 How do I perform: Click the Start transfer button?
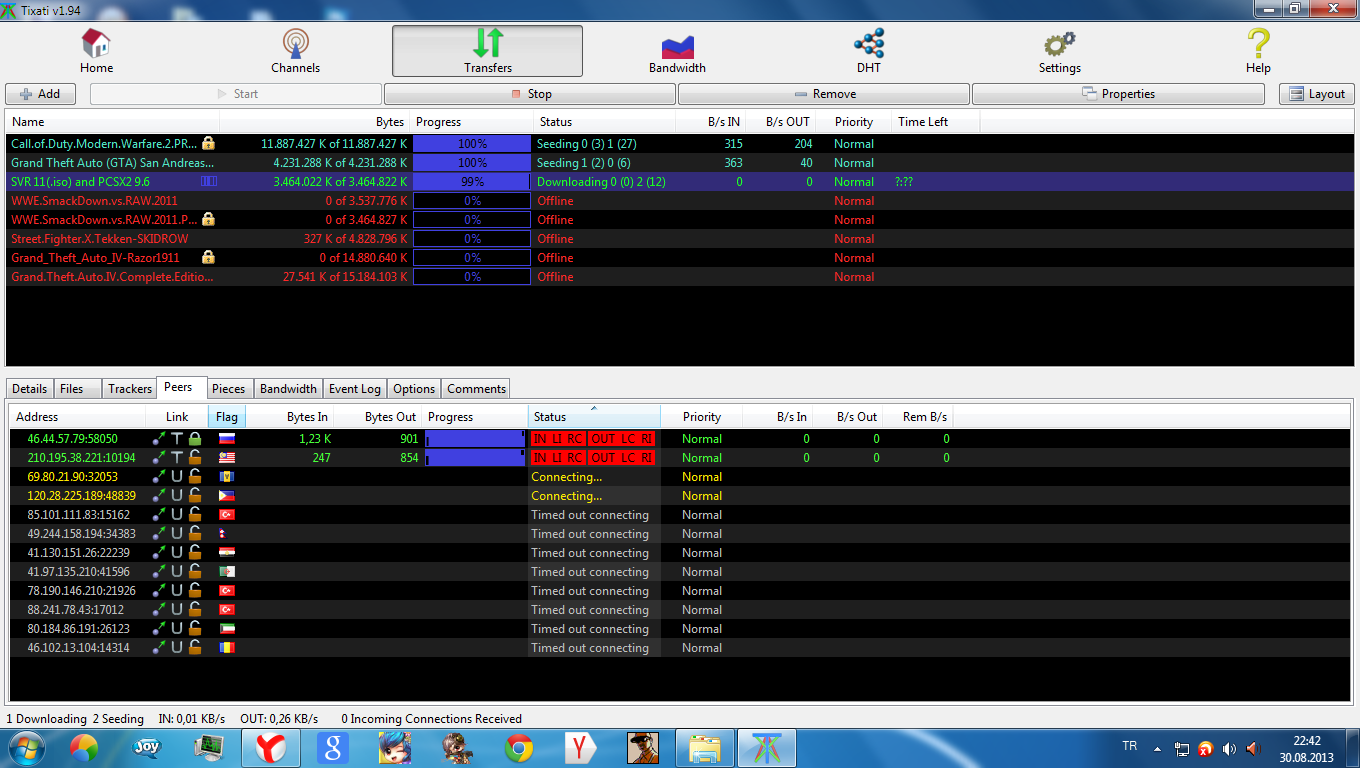pos(236,94)
